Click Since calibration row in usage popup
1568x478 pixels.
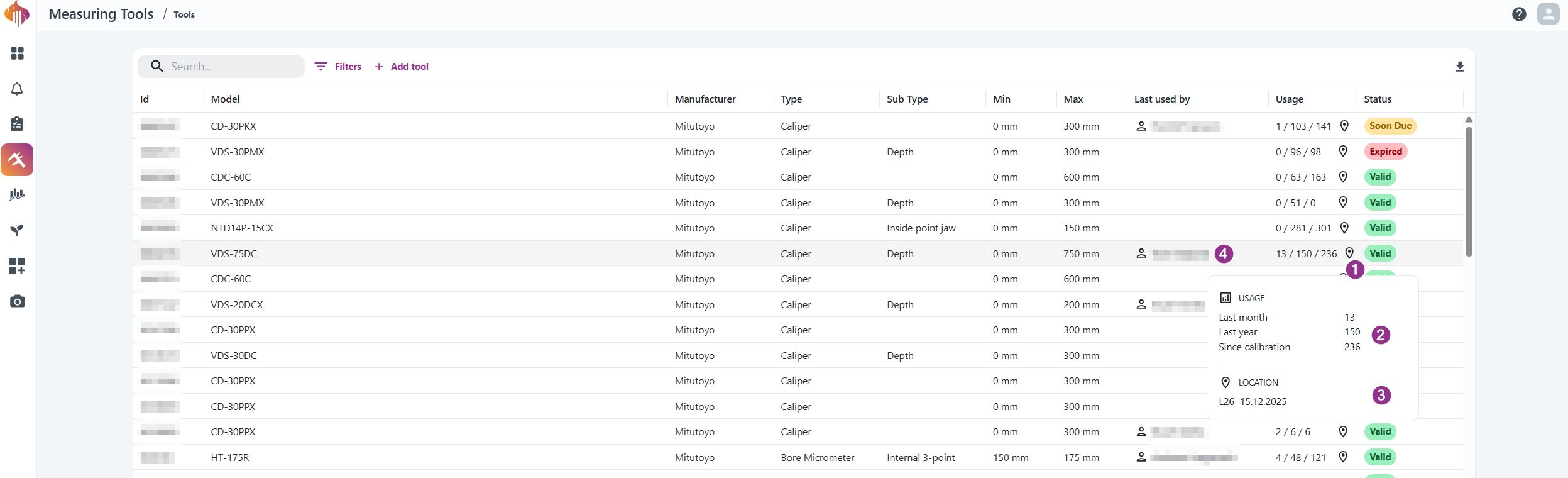(x=1289, y=347)
